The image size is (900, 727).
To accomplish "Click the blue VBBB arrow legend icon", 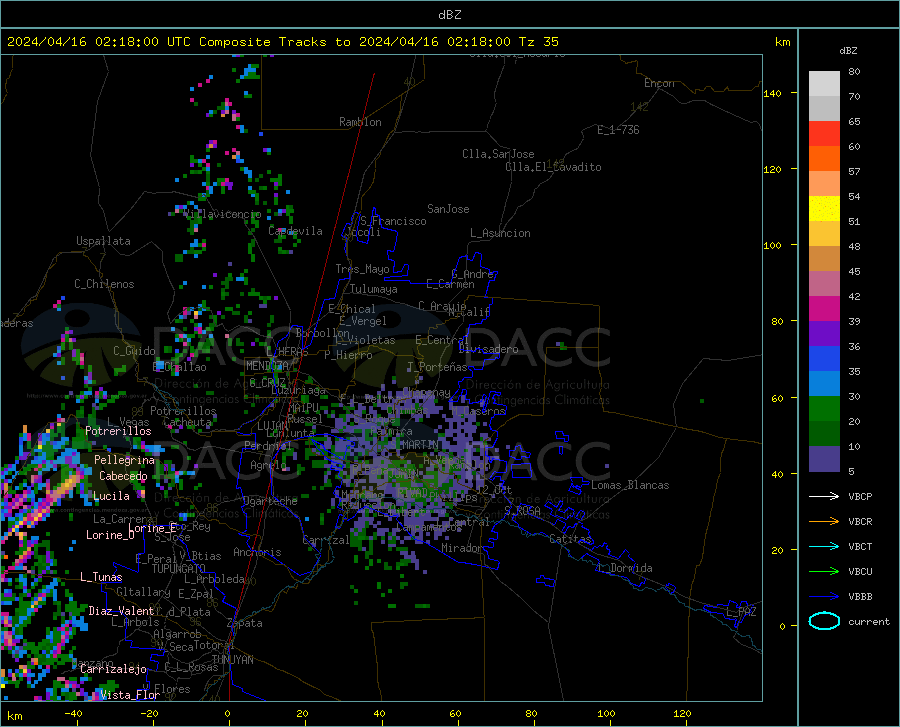I will coord(824,597).
